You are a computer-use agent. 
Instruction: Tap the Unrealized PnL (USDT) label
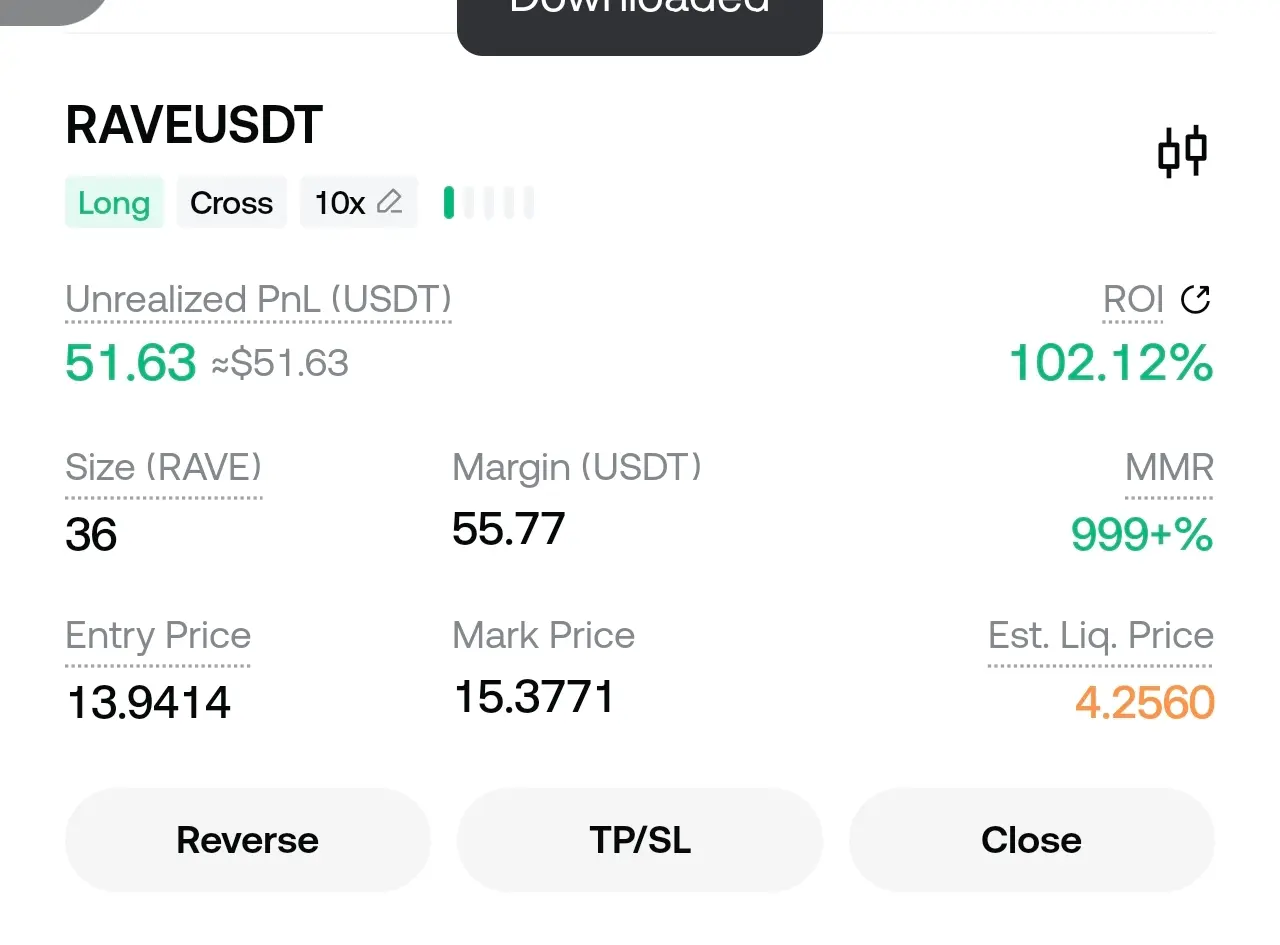point(258,299)
